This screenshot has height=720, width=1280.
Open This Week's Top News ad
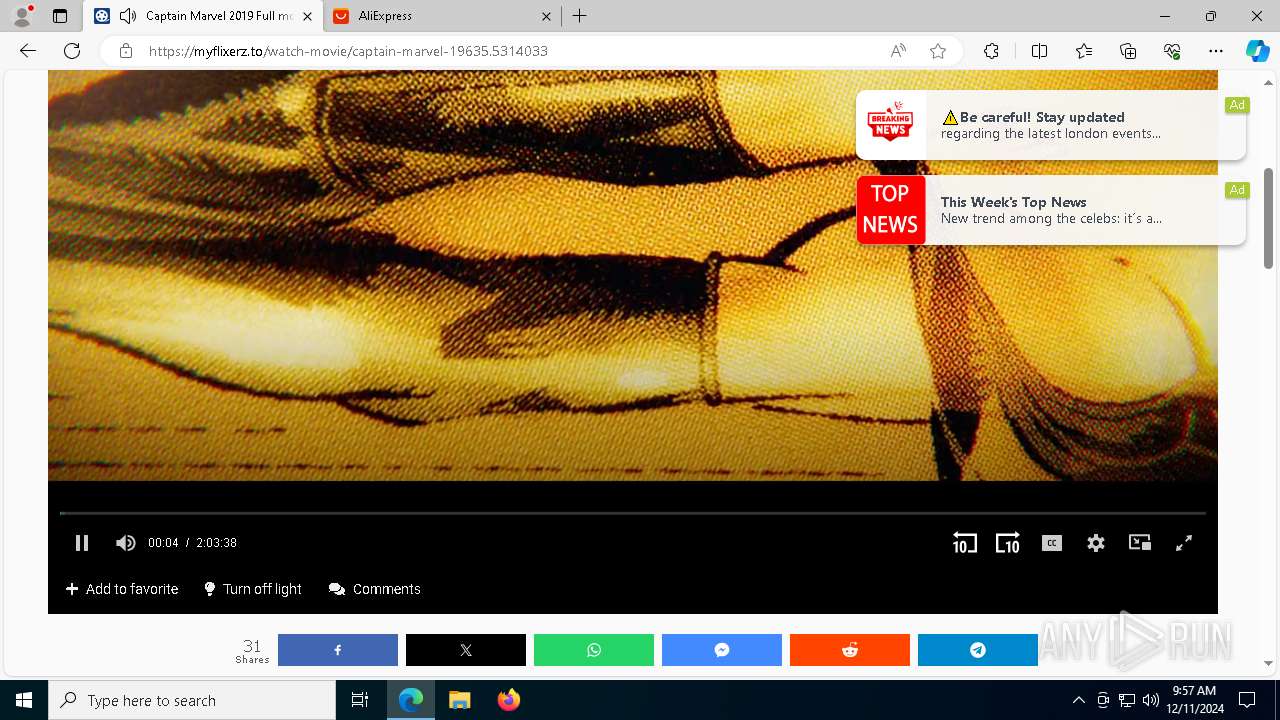click(x=1051, y=210)
